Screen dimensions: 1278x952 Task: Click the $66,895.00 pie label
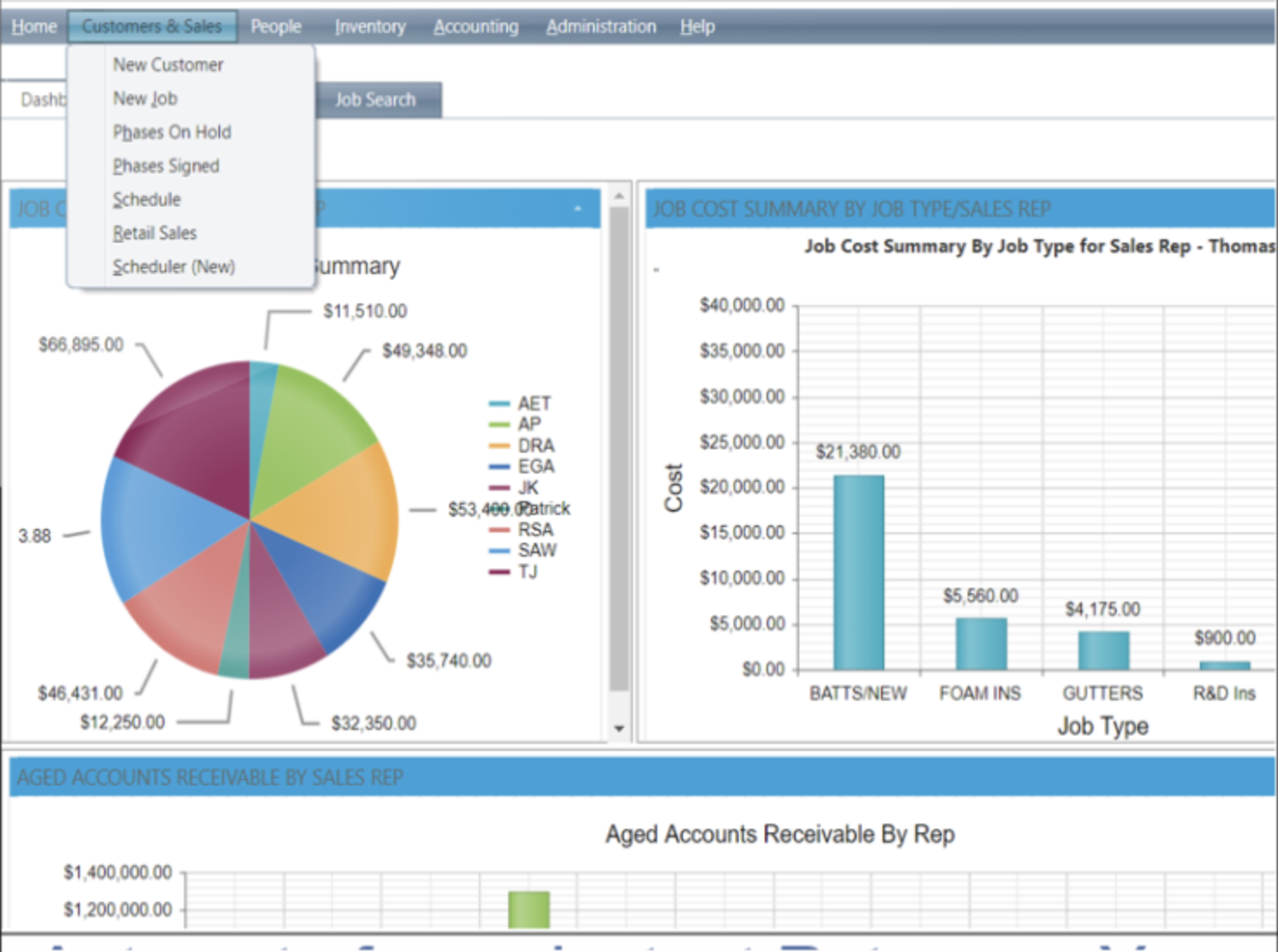pos(81,345)
